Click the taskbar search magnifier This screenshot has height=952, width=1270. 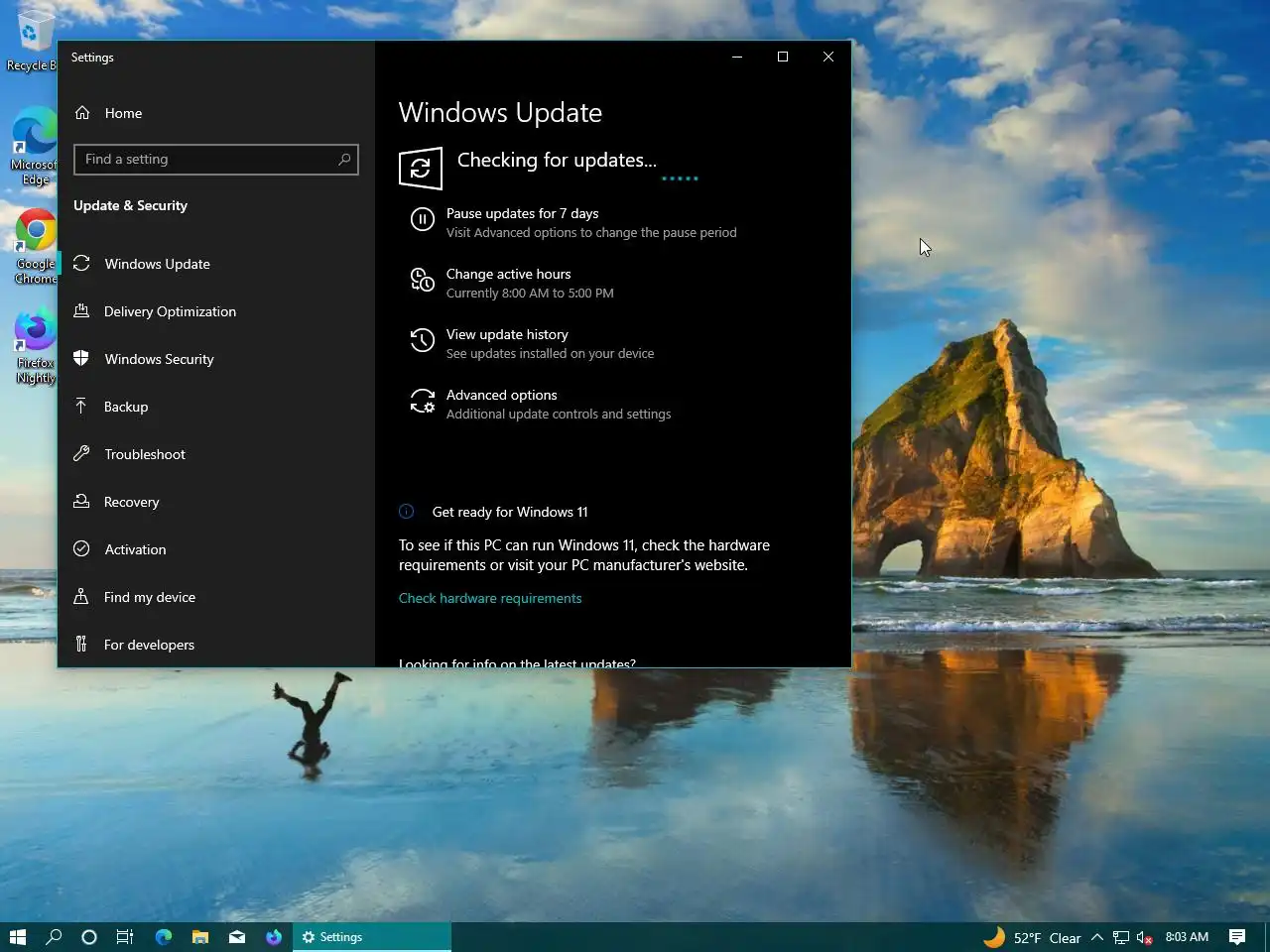pyautogui.click(x=54, y=937)
